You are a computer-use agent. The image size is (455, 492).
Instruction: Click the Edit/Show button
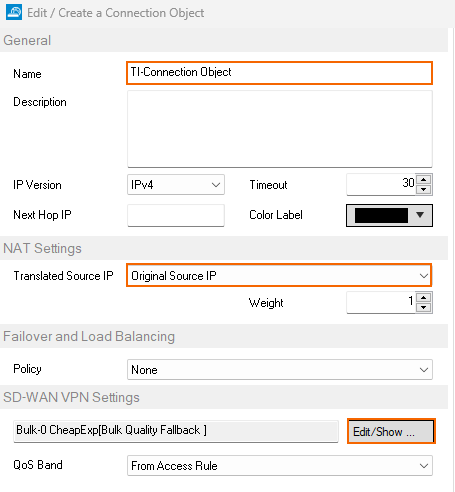click(x=391, y=431)
